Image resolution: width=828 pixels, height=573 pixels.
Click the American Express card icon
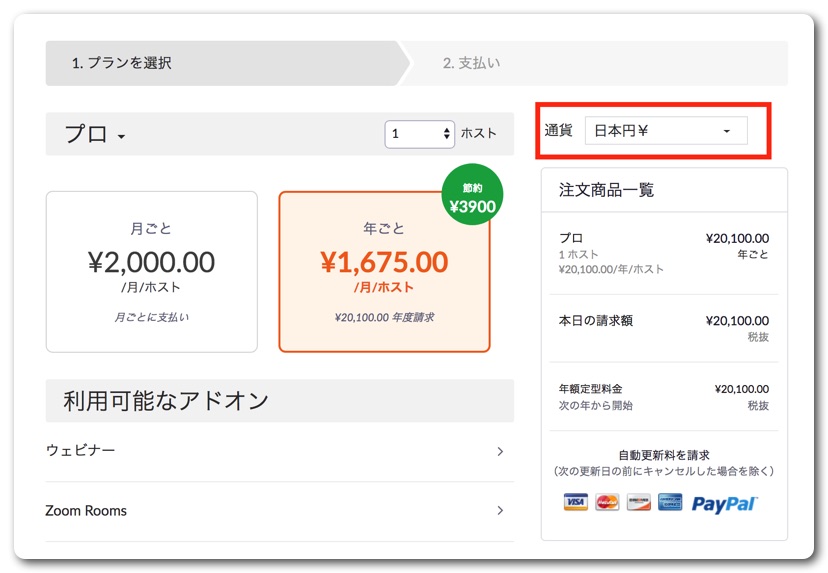click(x=670, y=502)
